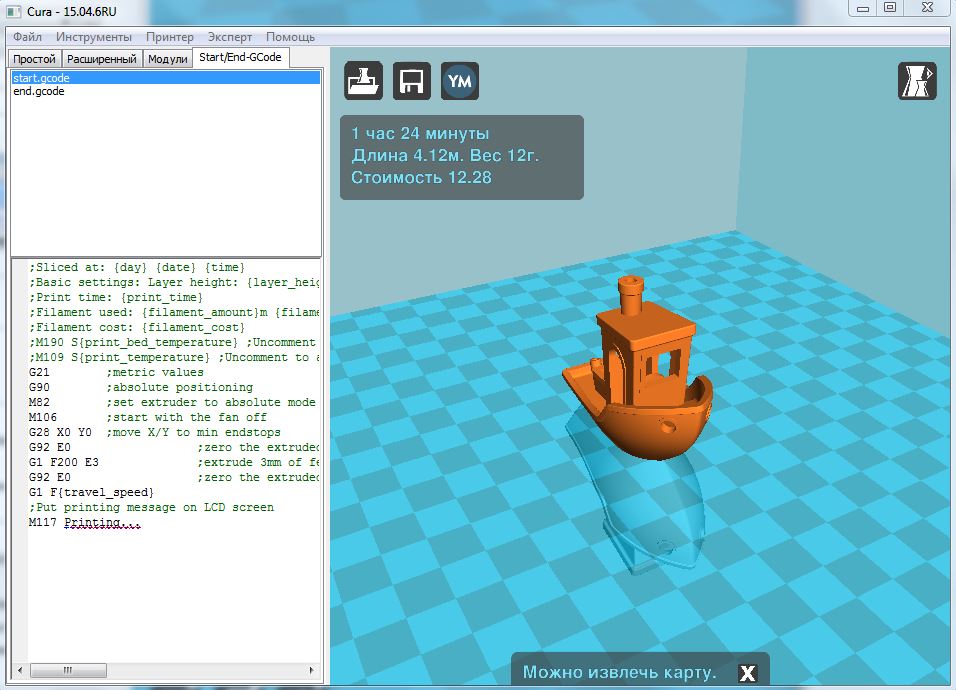Switch to the Модули tab
The height and width of the screenshot is (690, 956).
coord(167,59)
